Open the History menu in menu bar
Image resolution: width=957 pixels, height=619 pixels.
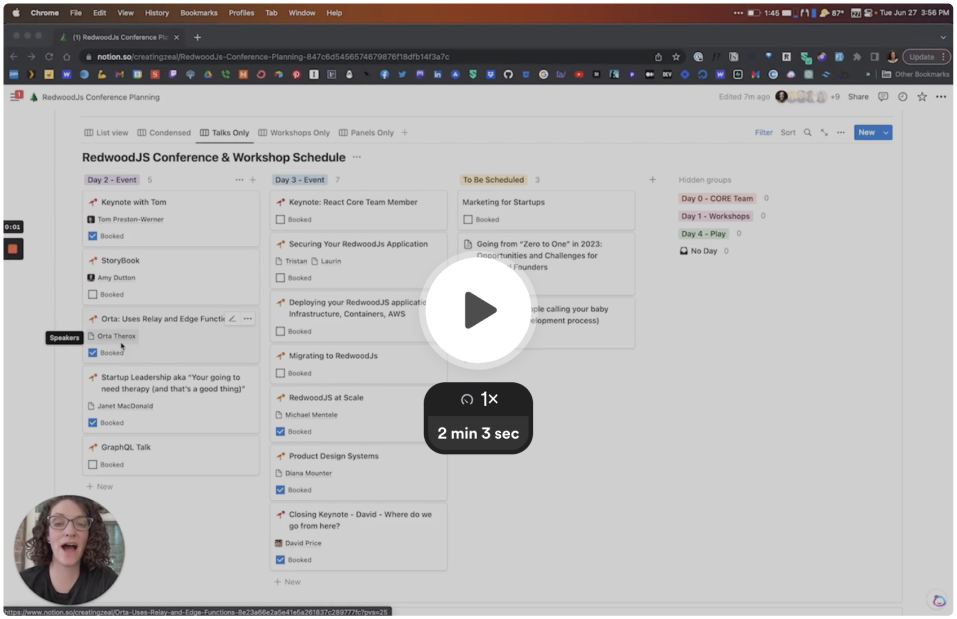[157, 13]
